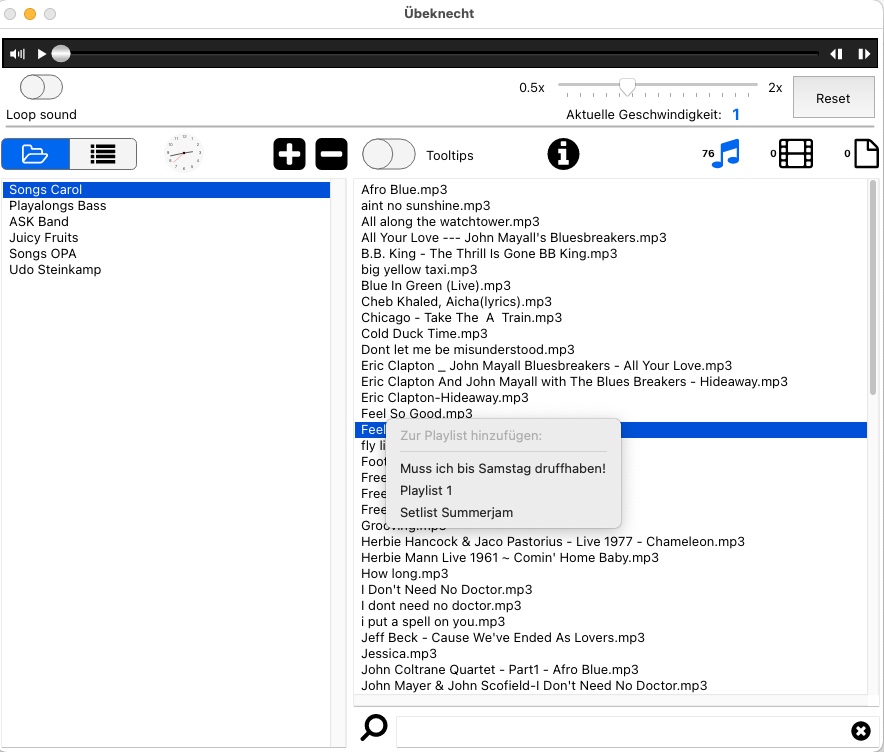
Task: Choose Setlist Summerjam from context menu
Action: [456, 512]
